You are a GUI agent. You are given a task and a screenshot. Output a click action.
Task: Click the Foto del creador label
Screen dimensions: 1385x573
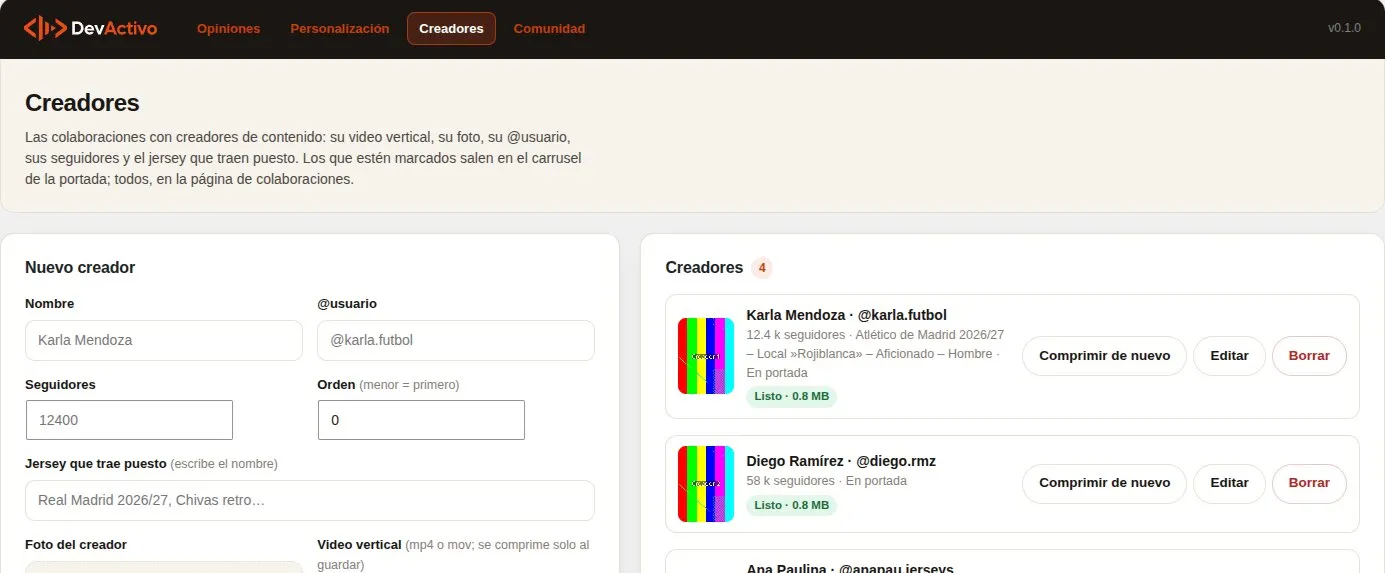click(x=76, y=545)
